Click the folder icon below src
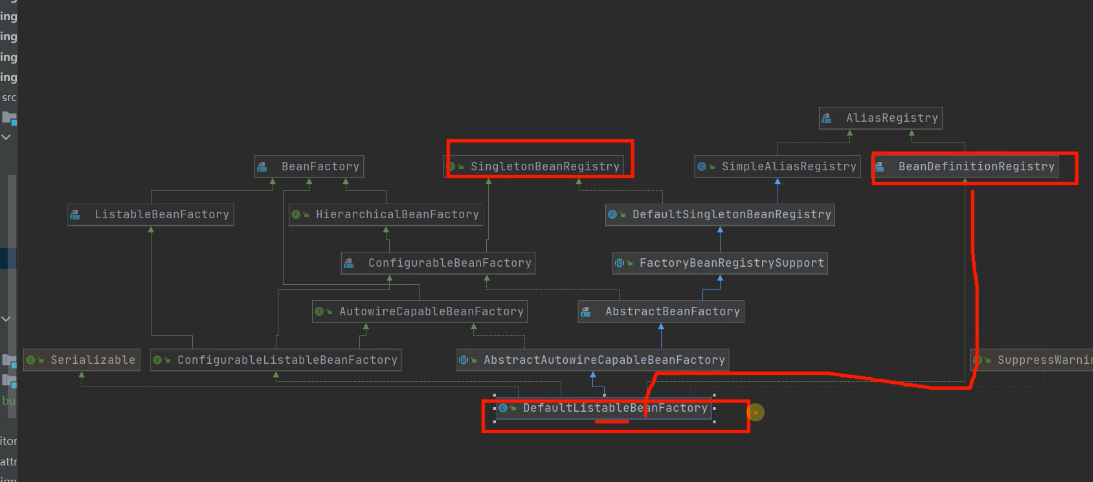The height and width of the screenshot is (482, 1093). tap(9, 118)
